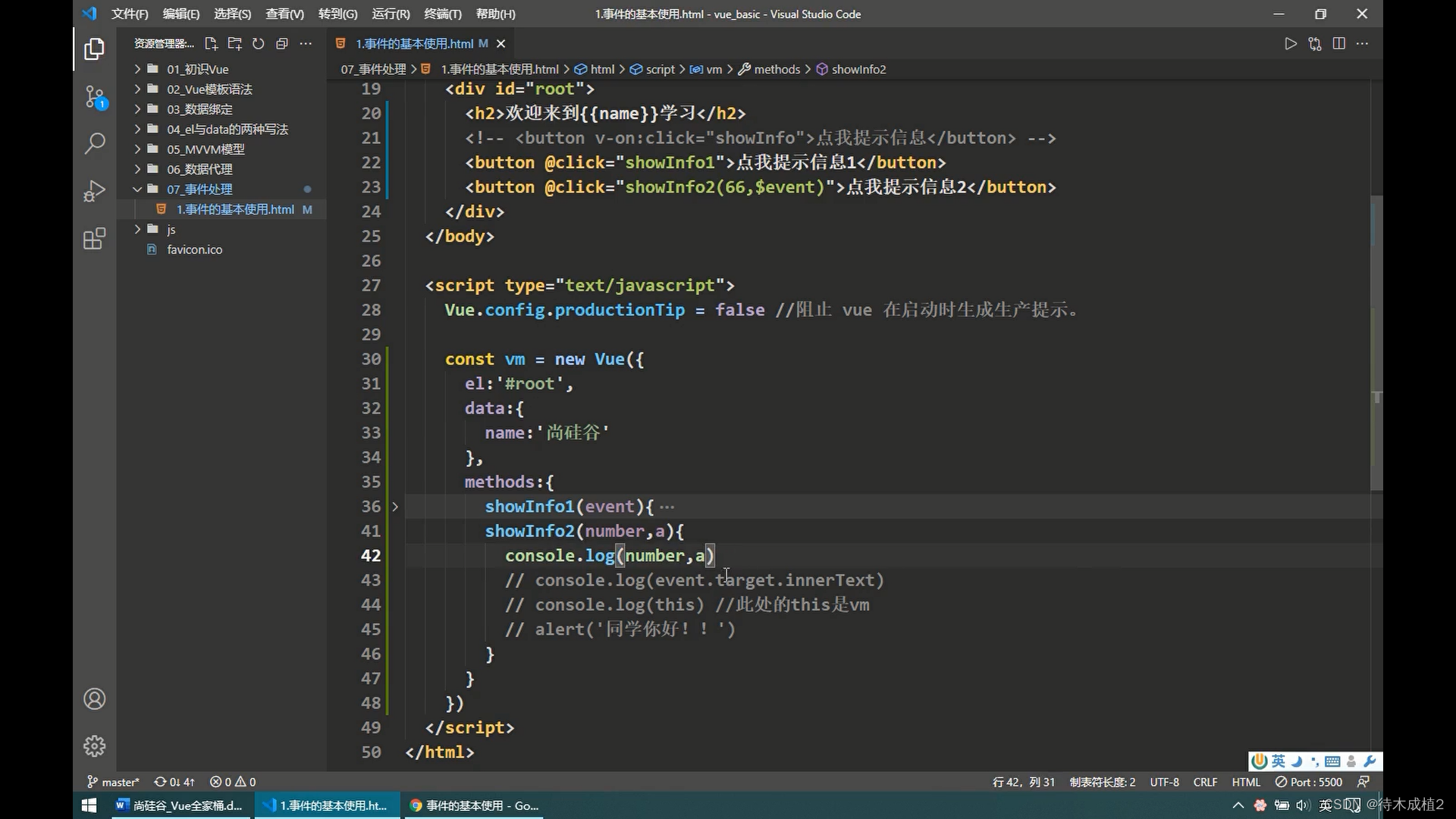Select 1.事件的基本使用.html in file tree
This screenshot has width=1456, height=819.
(x=221, y=209)
